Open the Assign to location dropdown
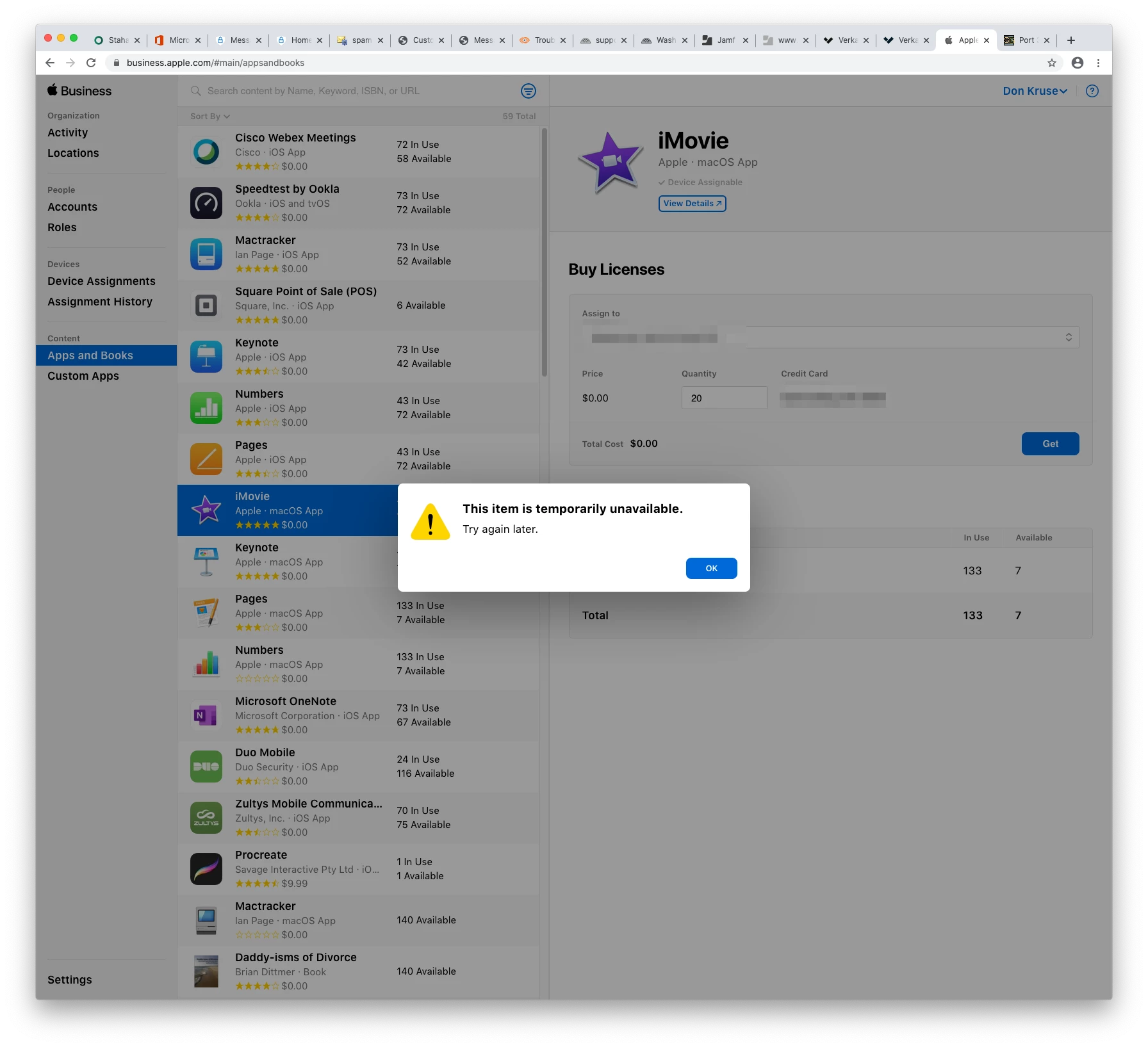 point(830,337)
